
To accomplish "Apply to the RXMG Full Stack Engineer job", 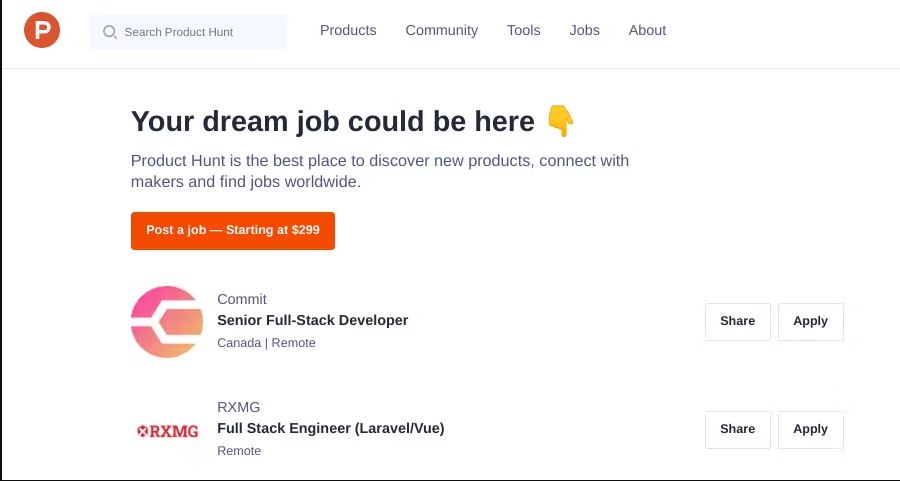I will pyautogui.click(x=810, y=429).
